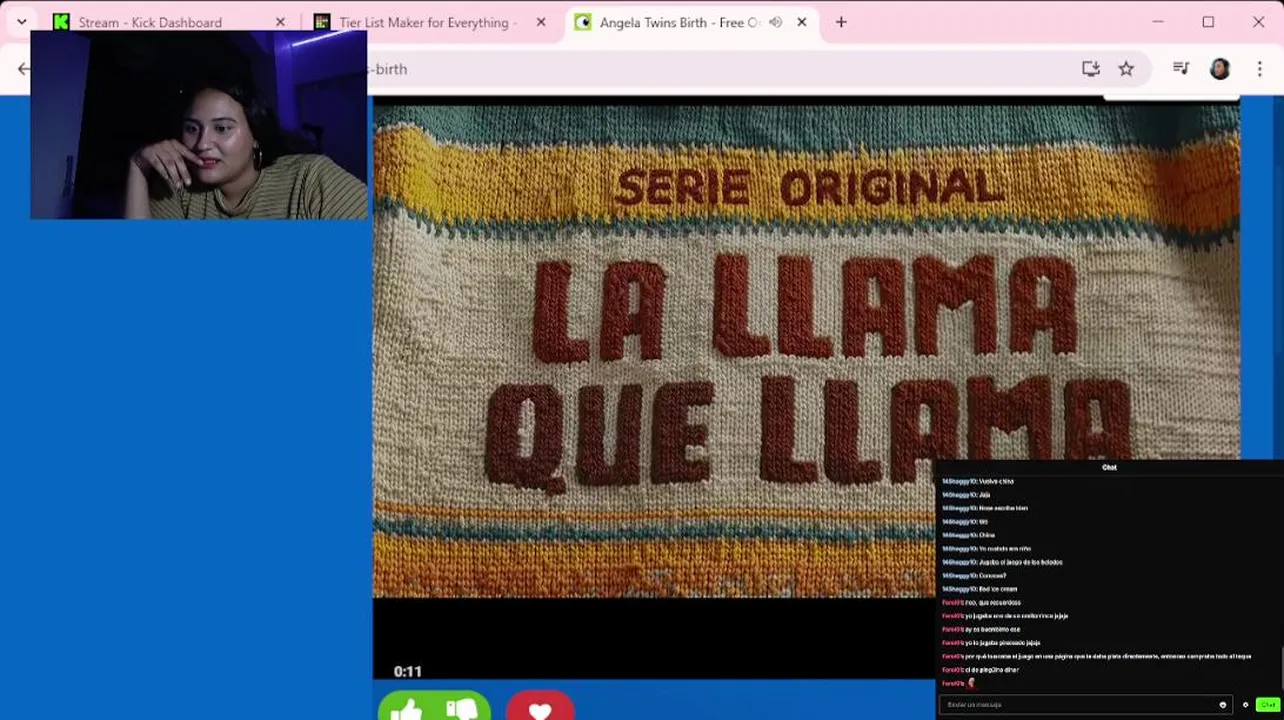
Task: Click the La Llama Que Llama video
Action: [806, 350]
